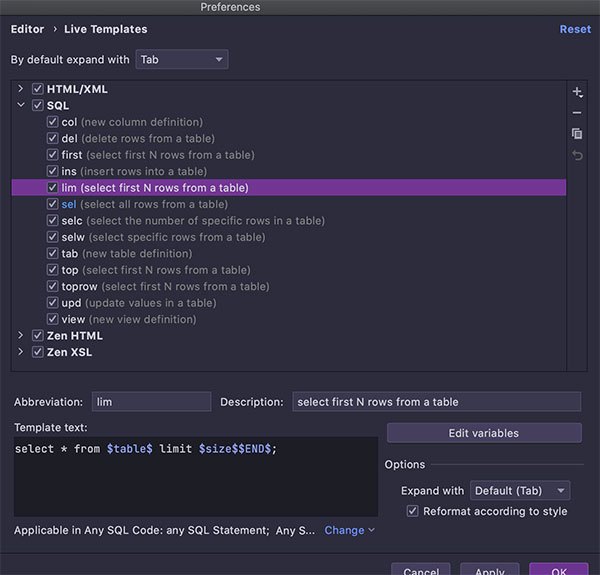
Task: Click the add template plus icon
Action: pyautogui.click(x=577, y=92)
